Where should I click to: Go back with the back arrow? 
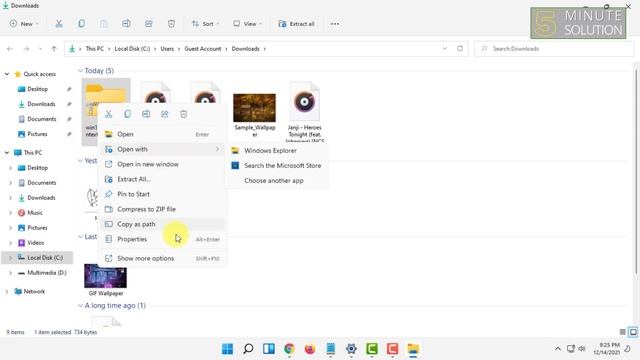tap(10, 49)
